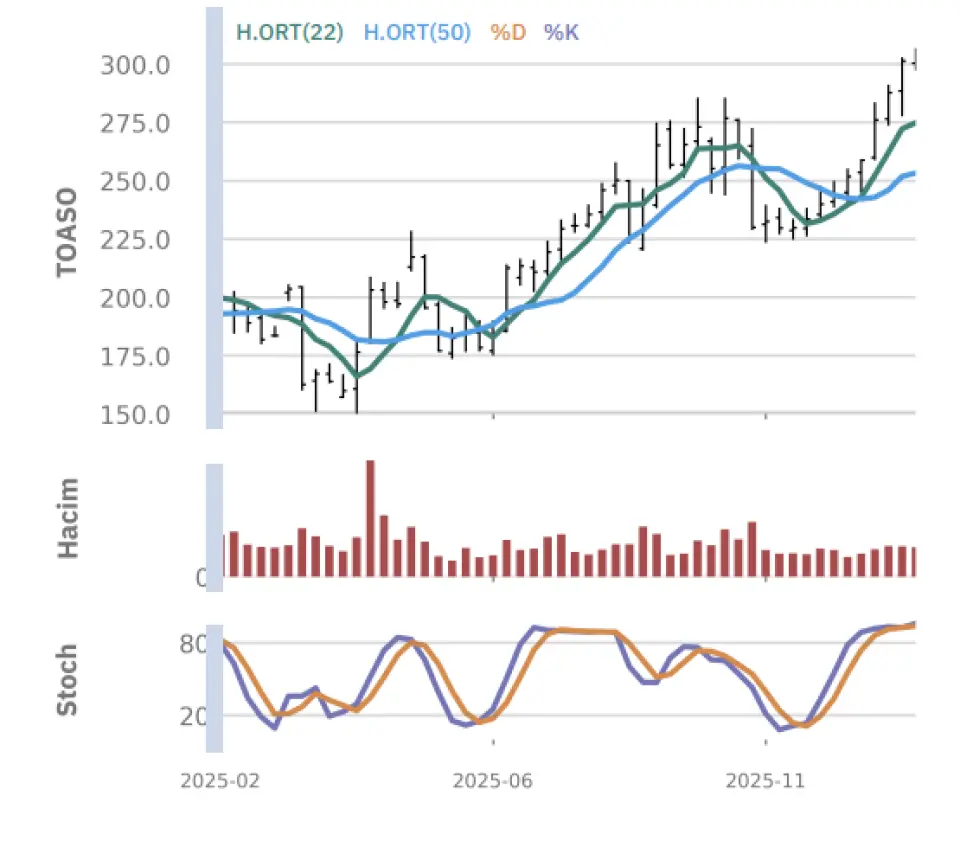Select the 175.0 price axis label
The image size is (960, 841).
point(135,357)
